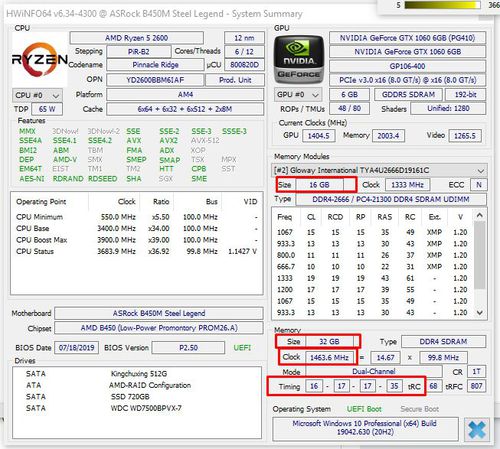Open the GPU #0 selector dropdown
This screenshot has height=449, width=500.
click(298, 95)
